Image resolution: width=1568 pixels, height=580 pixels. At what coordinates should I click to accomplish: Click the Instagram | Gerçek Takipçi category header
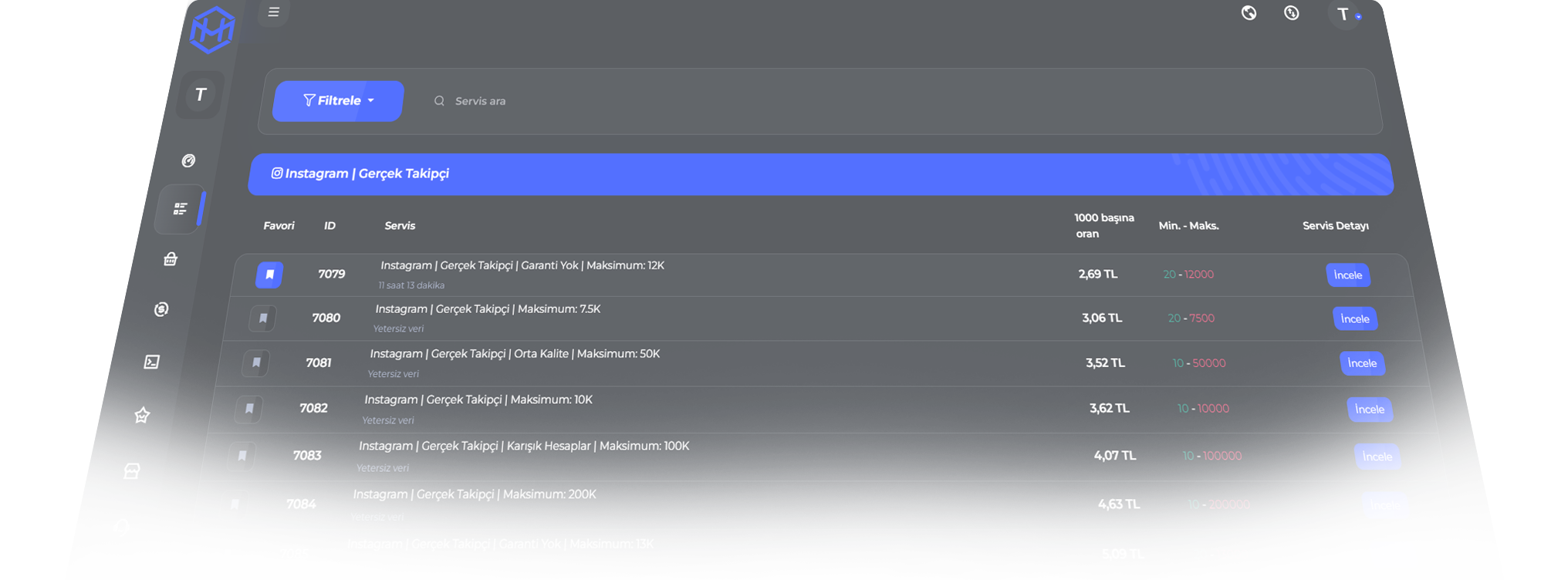820,174
